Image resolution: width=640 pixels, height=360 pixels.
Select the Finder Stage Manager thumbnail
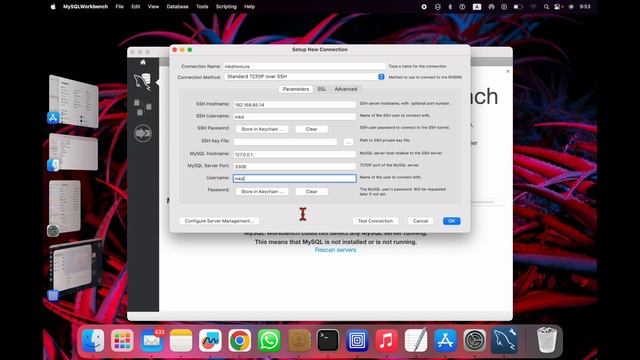pyautogui.click(x=73, y=152)
